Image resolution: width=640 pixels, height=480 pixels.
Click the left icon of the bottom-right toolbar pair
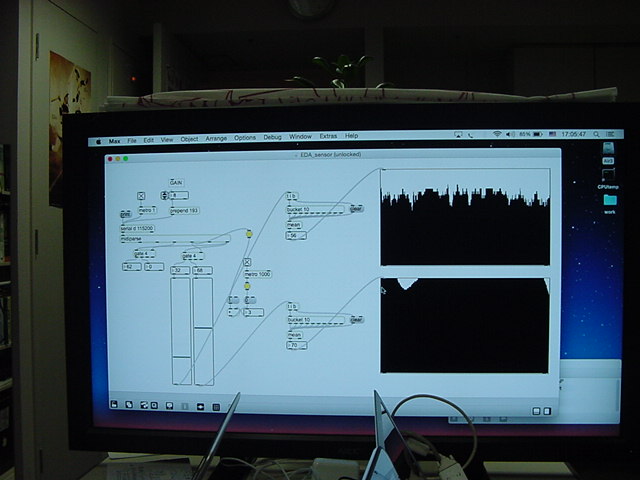coord(537,411)
